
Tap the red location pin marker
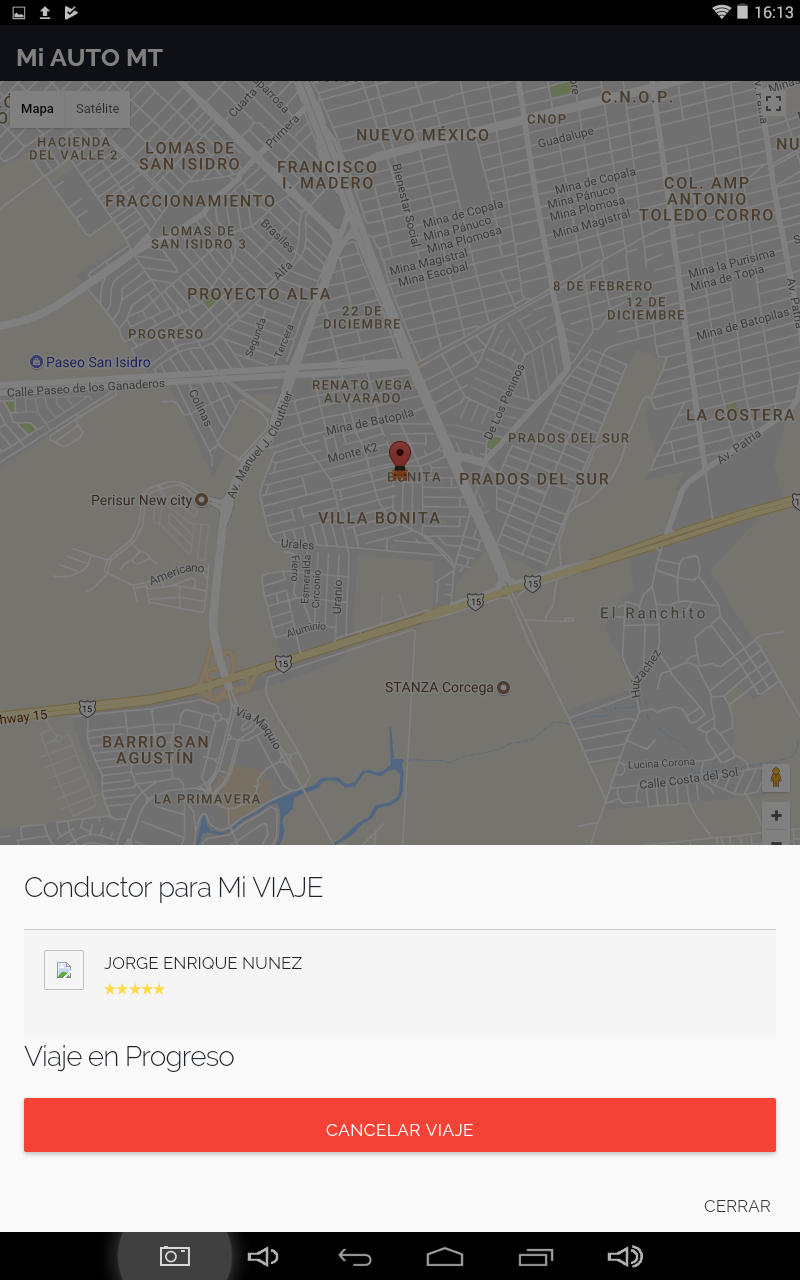400,458
